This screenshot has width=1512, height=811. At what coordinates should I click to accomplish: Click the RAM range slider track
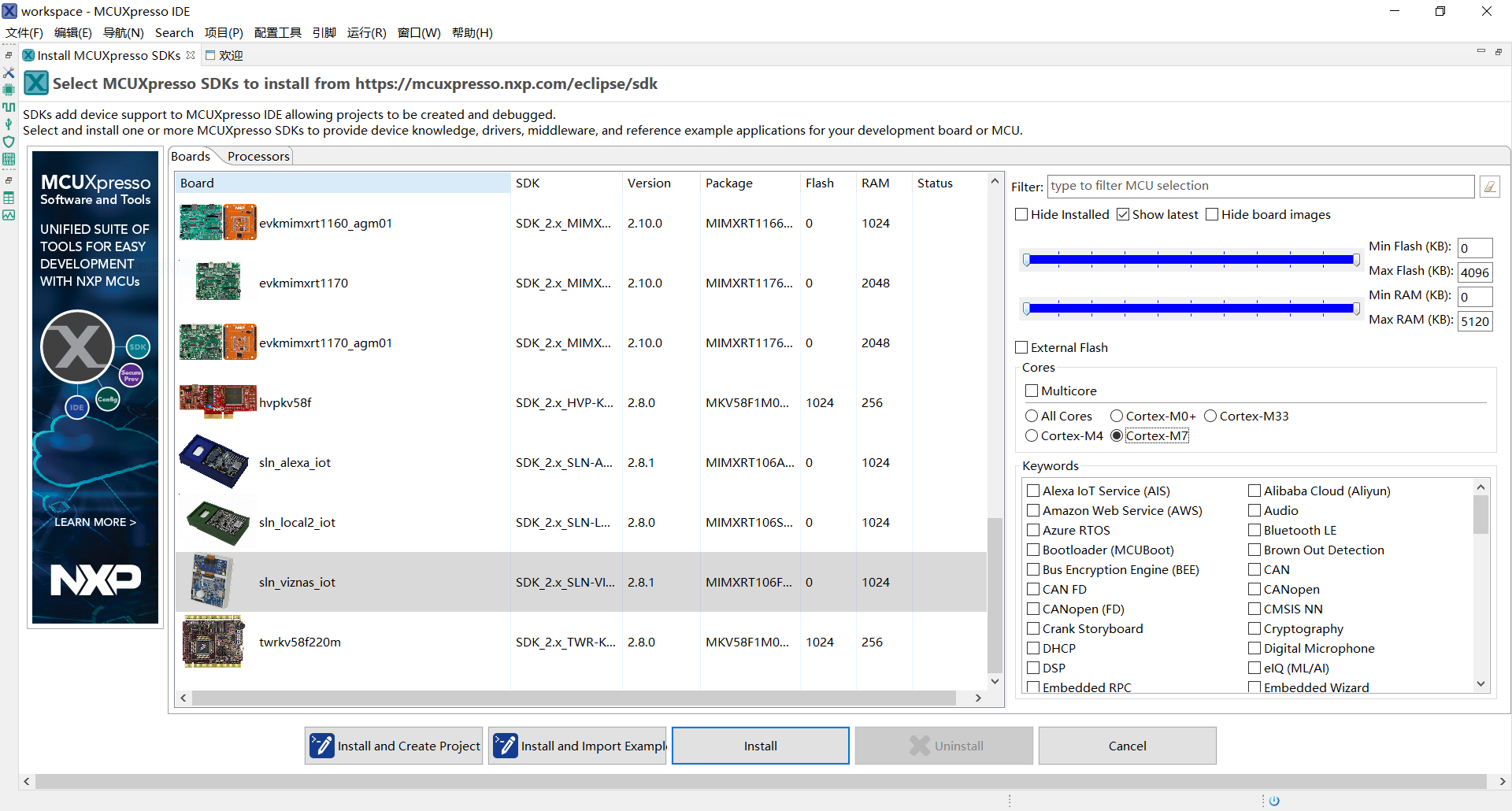click(x=1191, y=308)
